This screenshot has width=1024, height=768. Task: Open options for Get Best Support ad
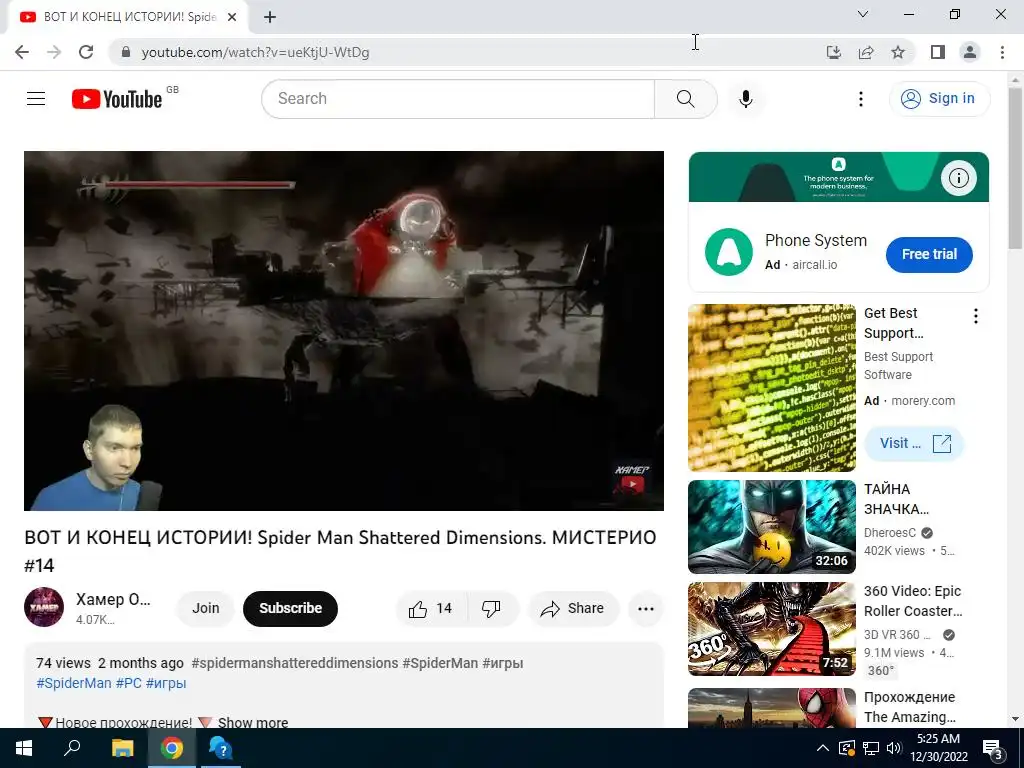point(976,317)
